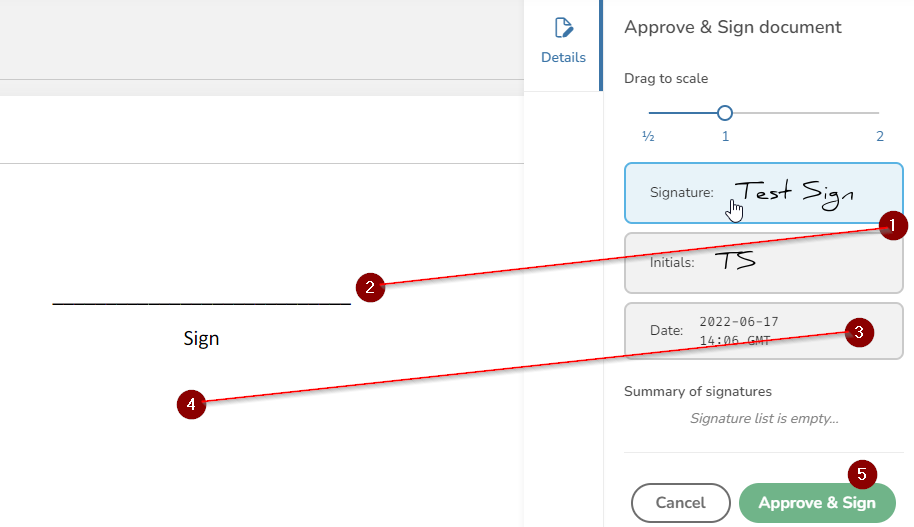This screenshot has height=527, width=914.
Task: Click red numbered marker 5
Action: tap(862, 472)
